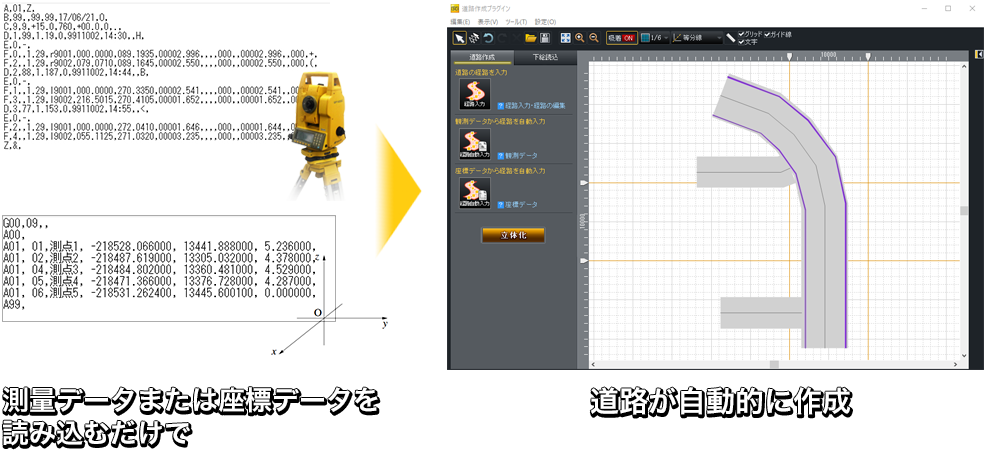Click the upper guide marker on left ruler

pos(583,182)
